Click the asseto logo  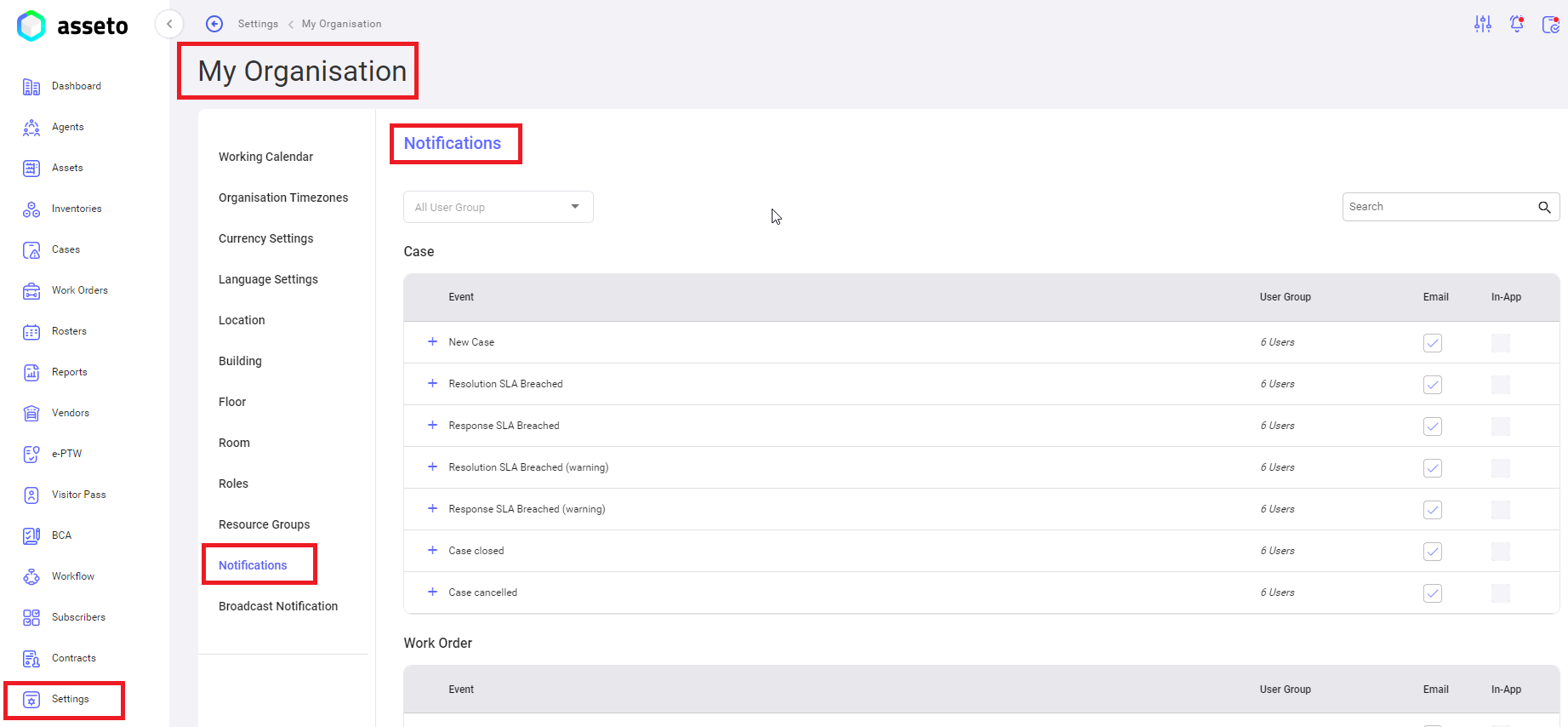point(72,26)
